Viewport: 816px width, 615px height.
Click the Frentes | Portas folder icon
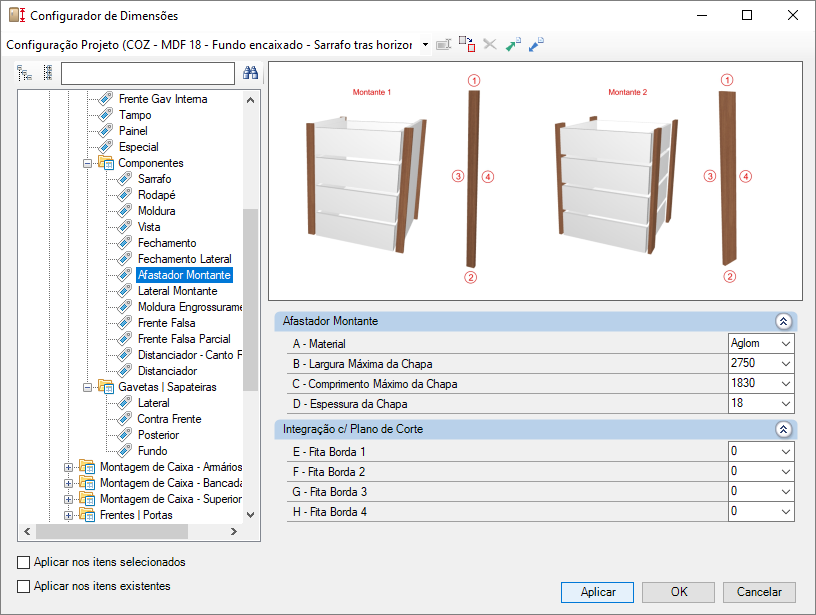tap(87, 515)
